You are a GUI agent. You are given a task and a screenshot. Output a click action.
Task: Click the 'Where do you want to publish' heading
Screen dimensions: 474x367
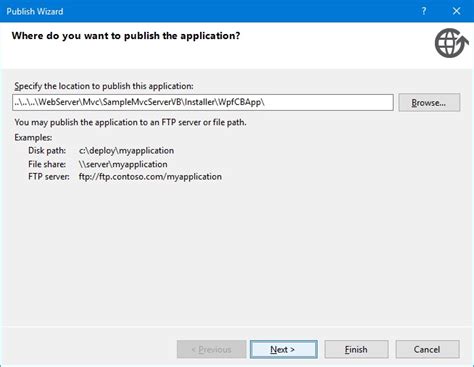coord(126,36)
